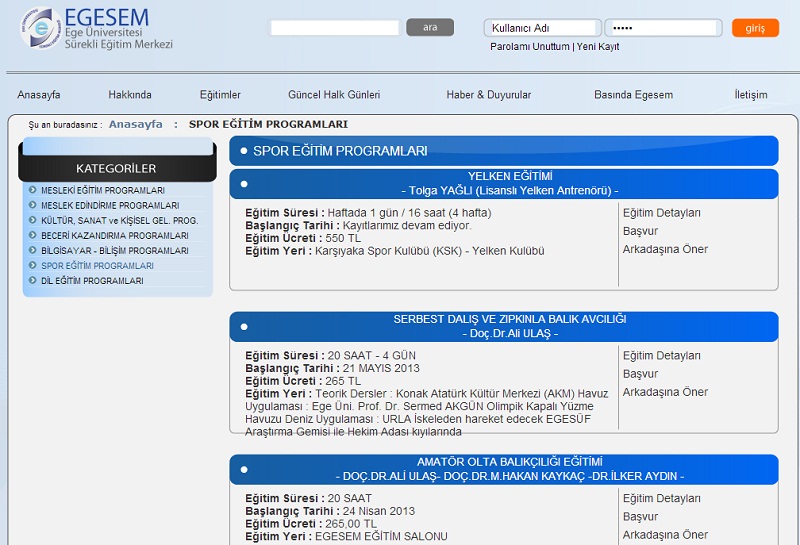
Task: Select DİL EĞİTİM PROGRAMLARI category
Action: 92,281
